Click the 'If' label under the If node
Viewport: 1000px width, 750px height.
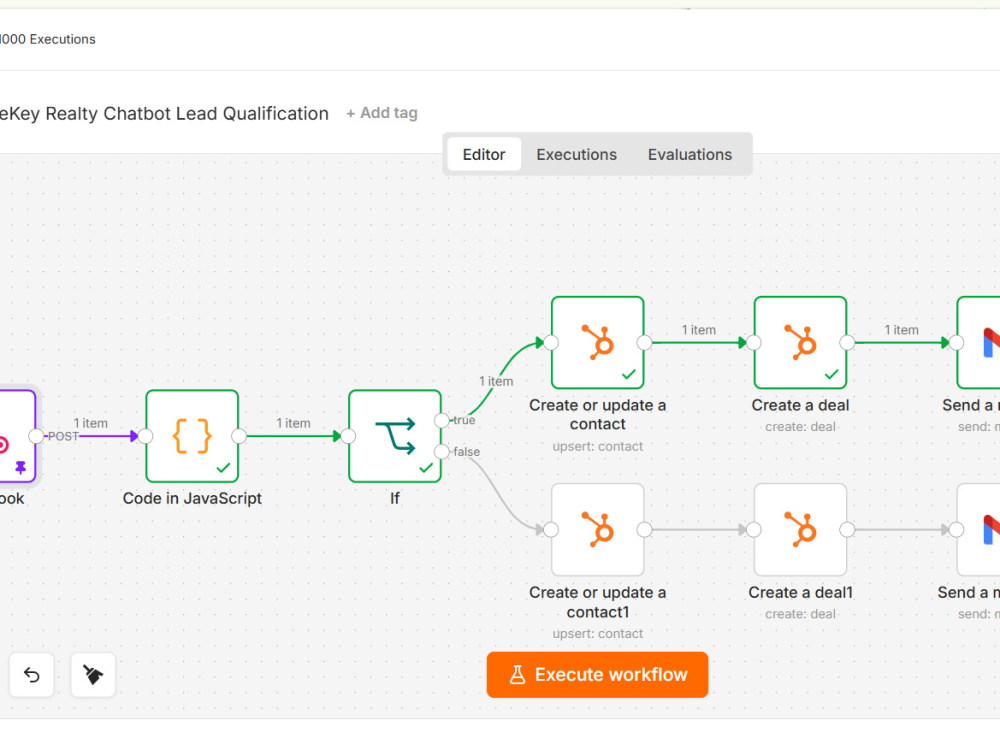tap(395, 499)
